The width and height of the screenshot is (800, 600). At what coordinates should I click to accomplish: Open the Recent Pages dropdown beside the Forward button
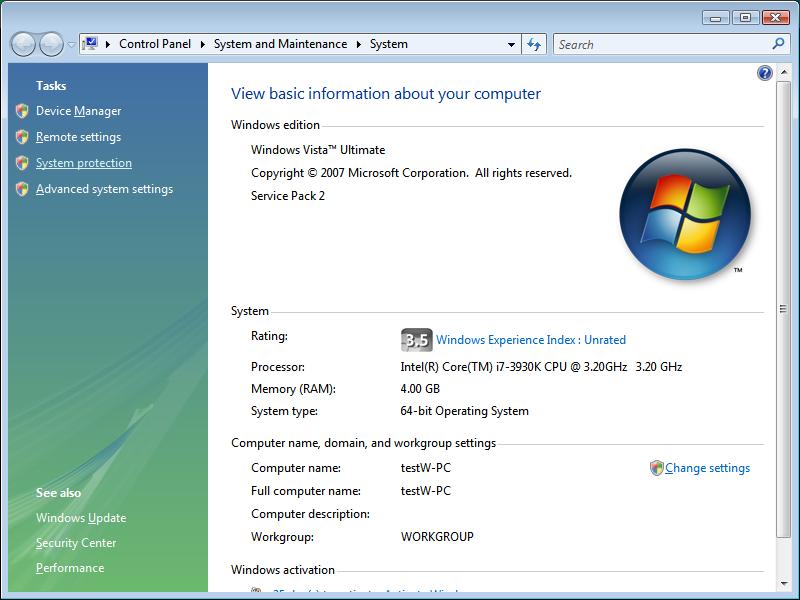(x=71, y=45)
